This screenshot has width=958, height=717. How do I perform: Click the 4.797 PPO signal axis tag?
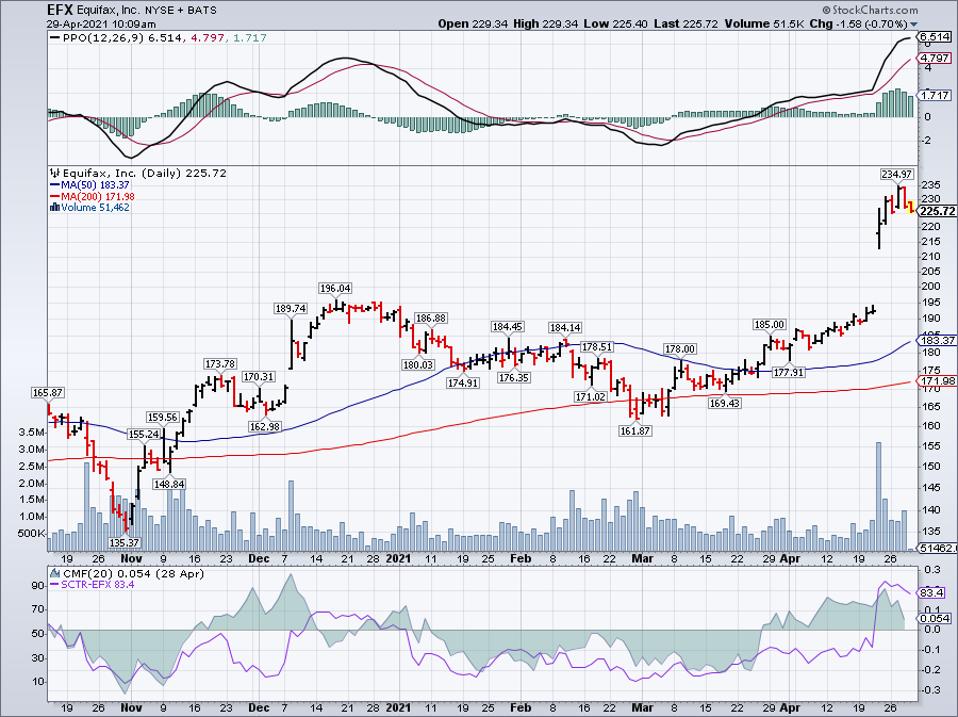935,58
